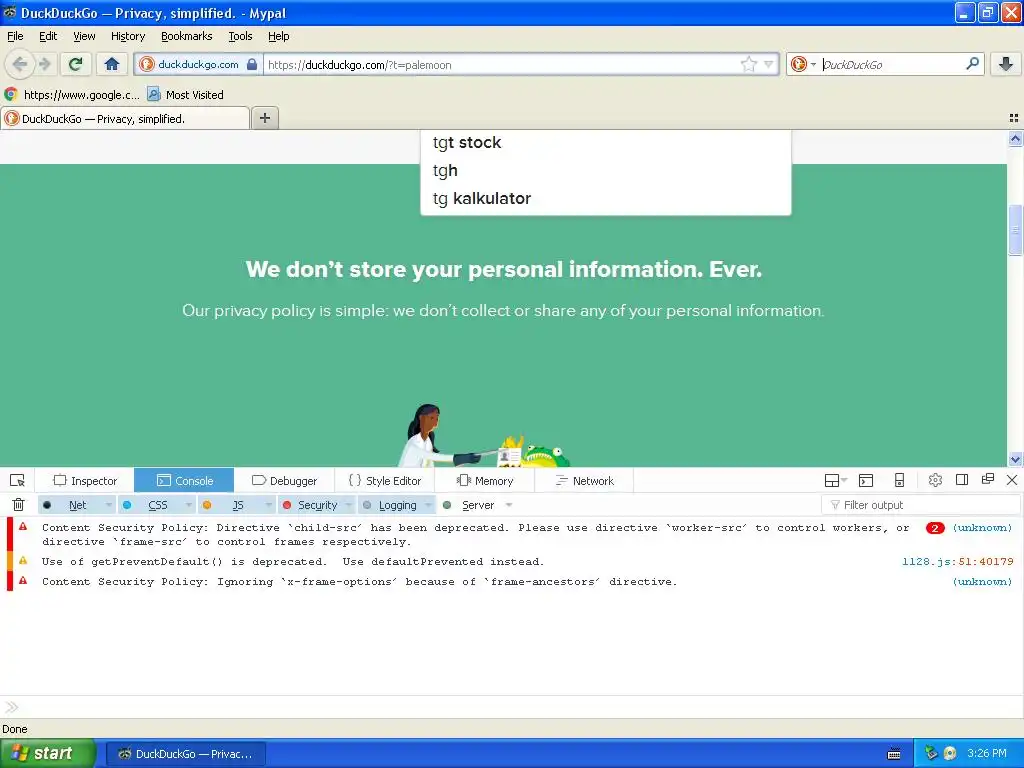Open the Most Visited bookmarks folder

185,95
